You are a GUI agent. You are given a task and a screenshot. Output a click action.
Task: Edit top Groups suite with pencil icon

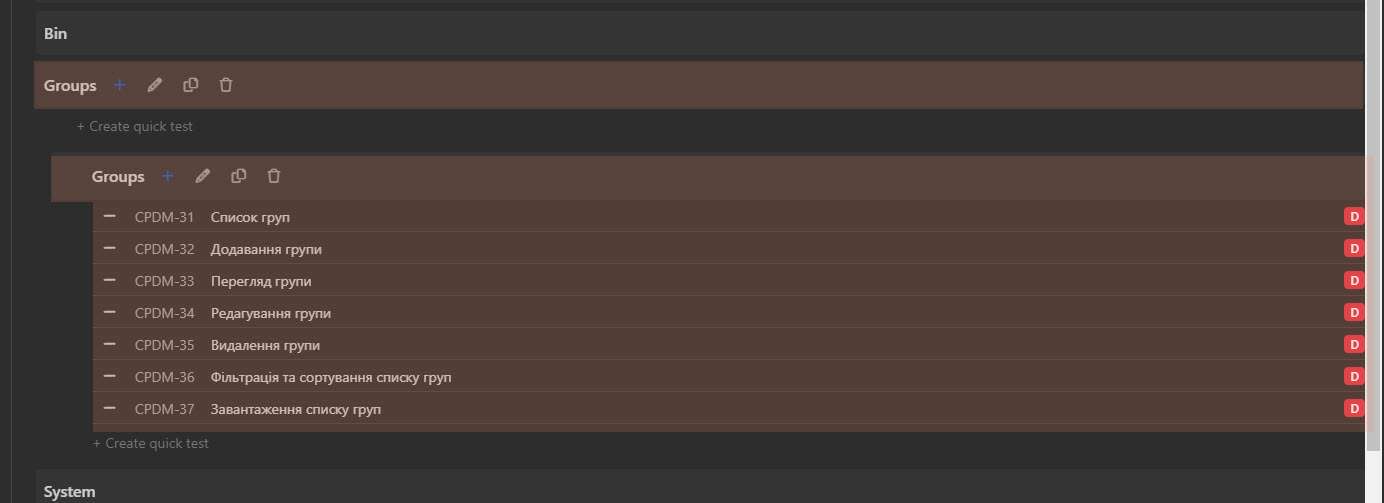155,85
